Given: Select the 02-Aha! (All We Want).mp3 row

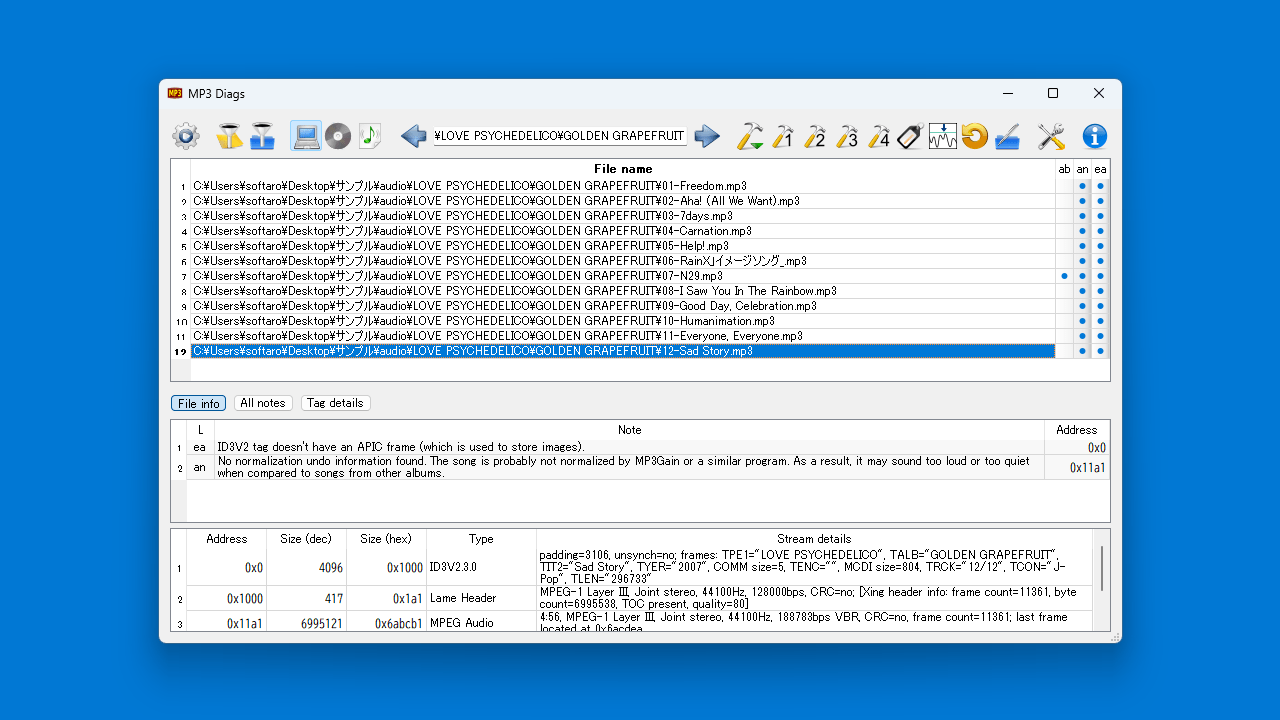Looking at the screenshot, I should coord(623,201).
